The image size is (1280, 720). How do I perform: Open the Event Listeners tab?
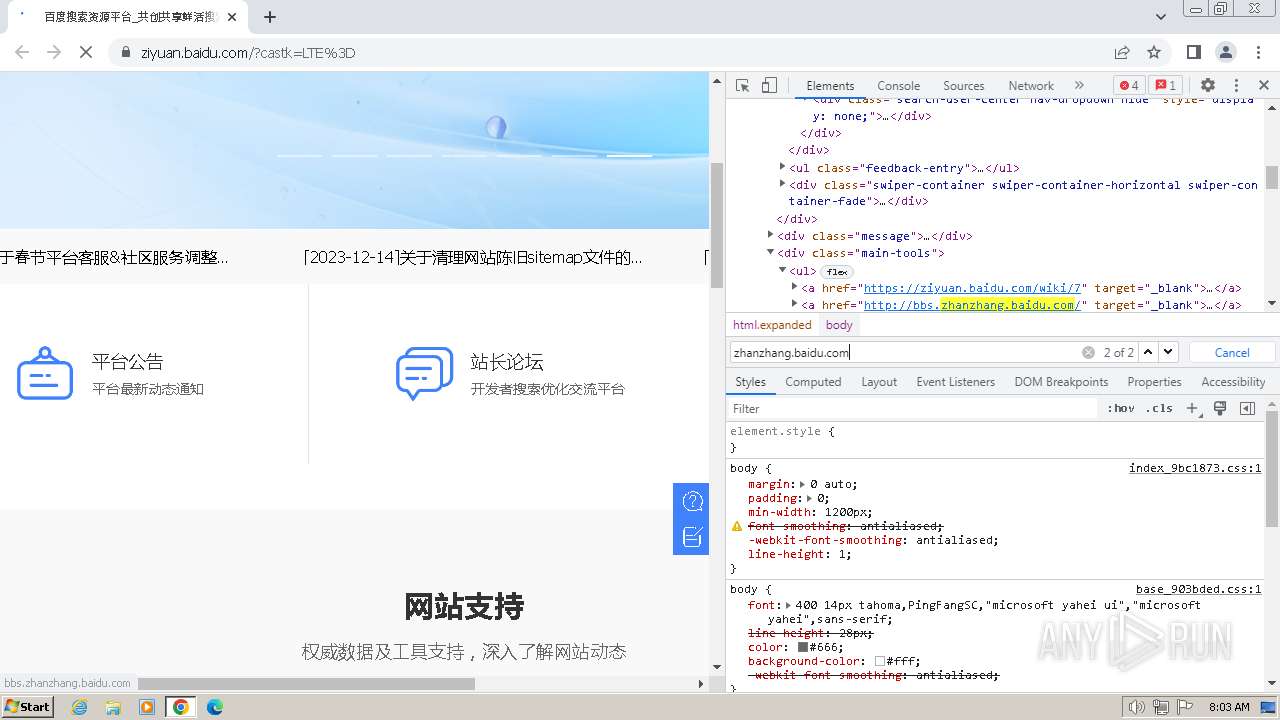955,382
